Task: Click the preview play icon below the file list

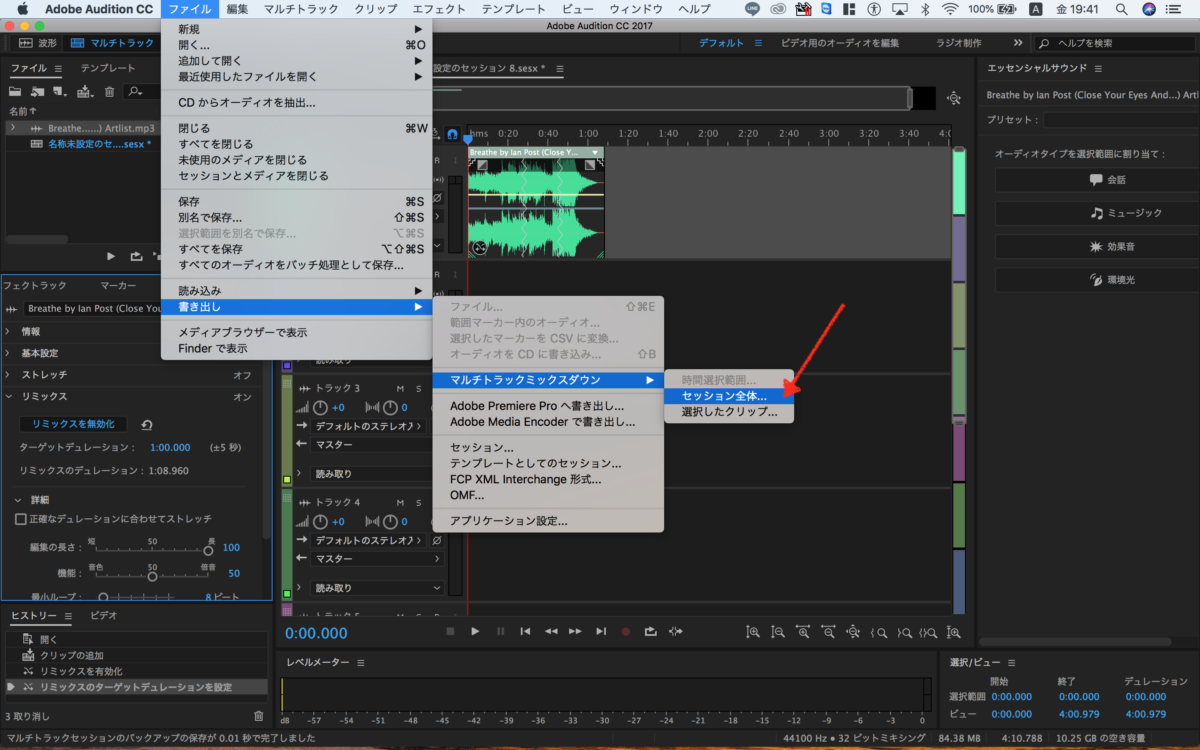Action: 111,256
